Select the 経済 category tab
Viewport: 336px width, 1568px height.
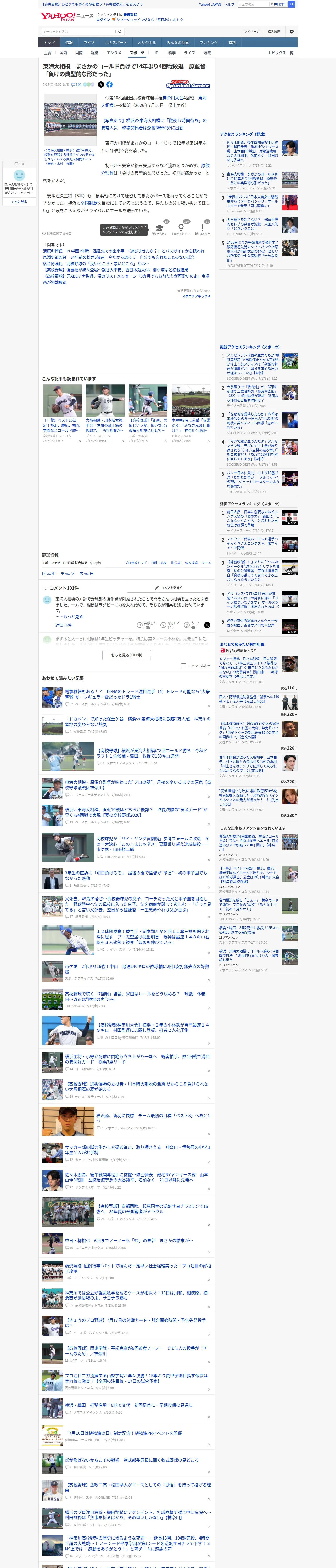(94, 53)
